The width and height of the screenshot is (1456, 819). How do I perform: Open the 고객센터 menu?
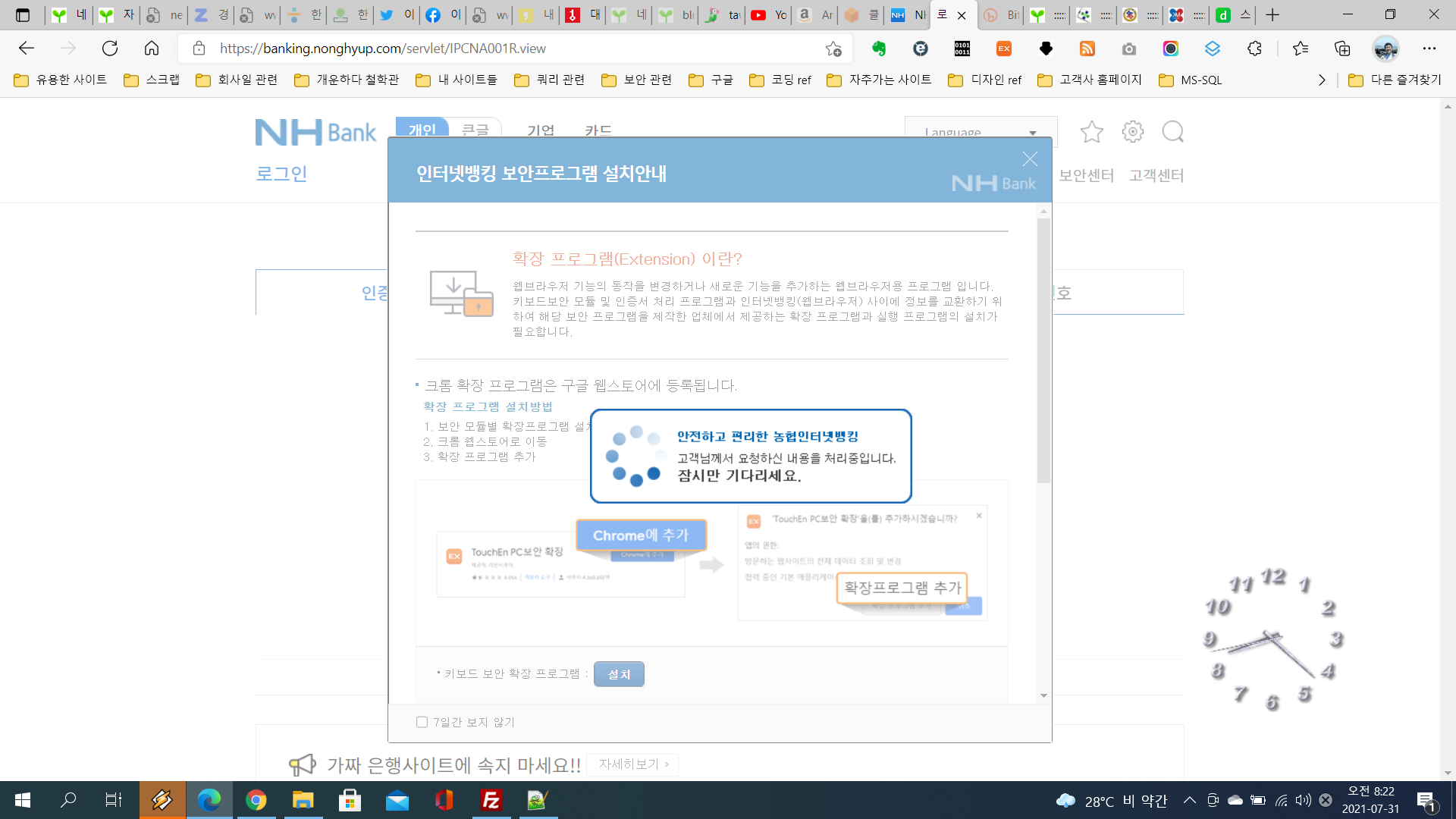pyautogui.click(x=1156, y=175)
